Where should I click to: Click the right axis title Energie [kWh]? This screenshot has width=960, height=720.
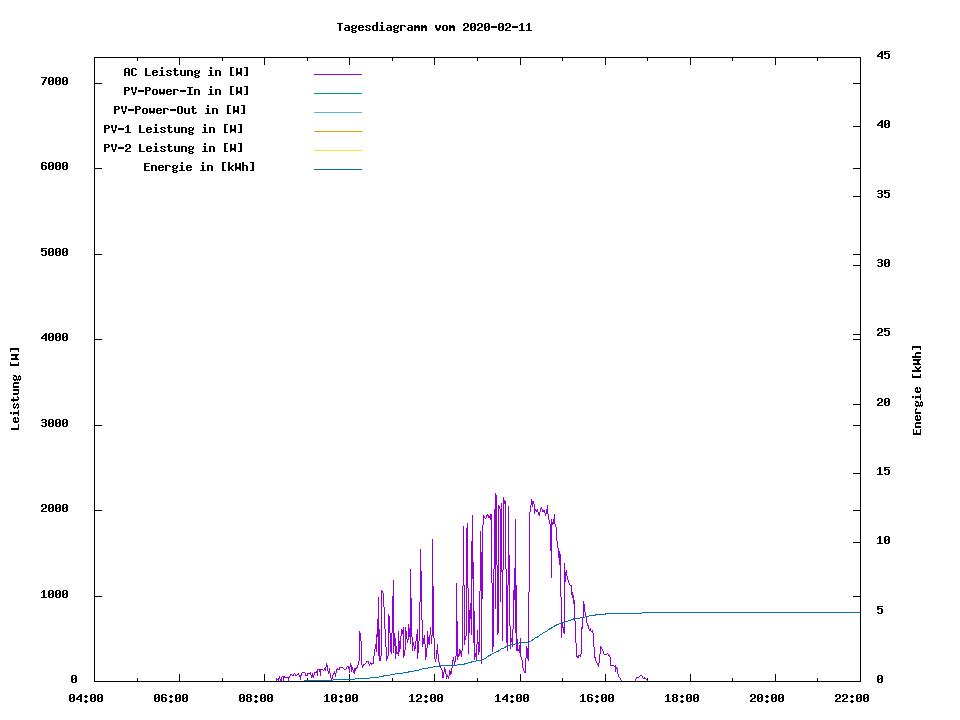click(x=918, y=390)
